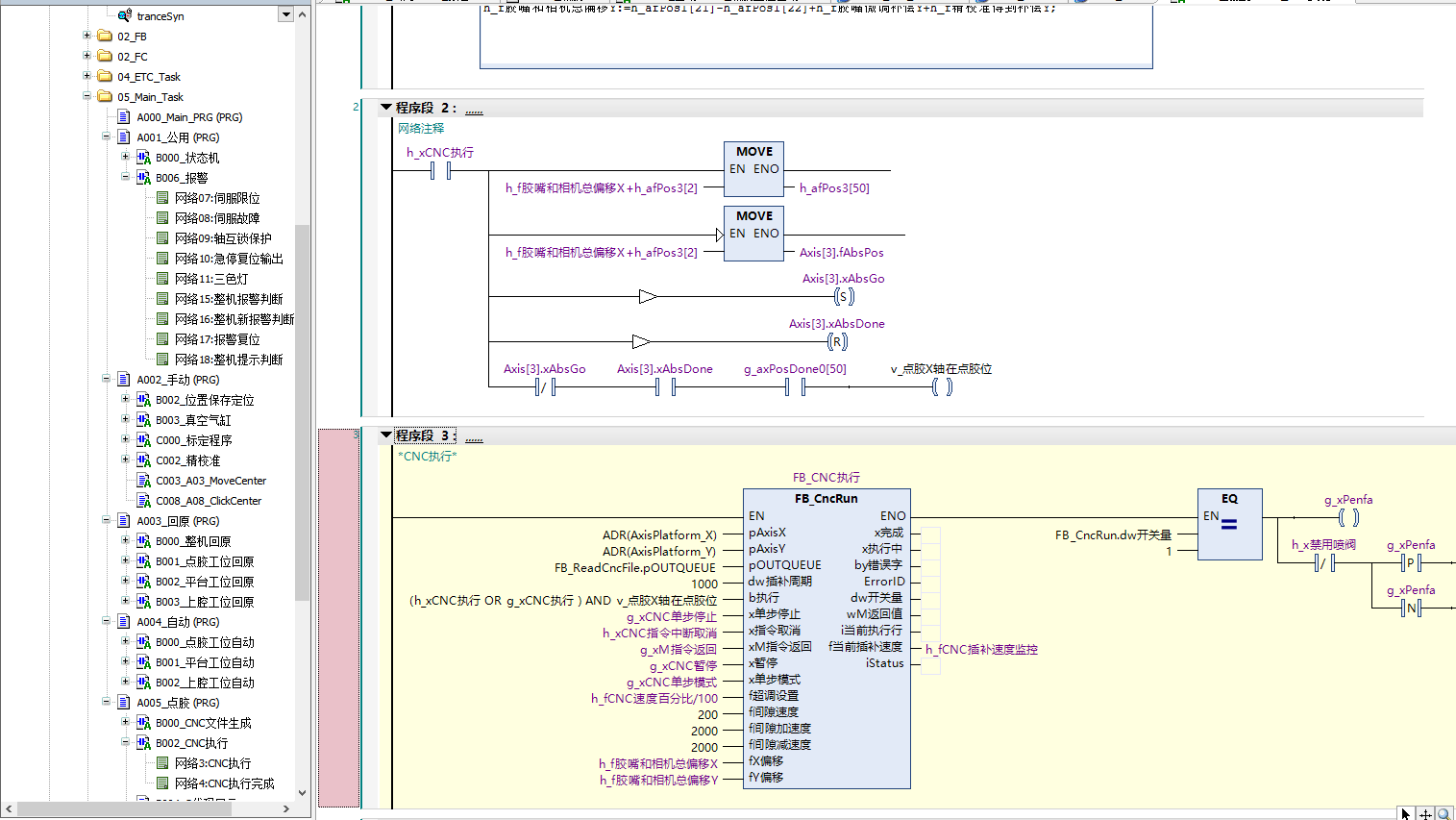Click the A003_回原 program icon
Image resolution: width=1456 pixels, height=820 pixels.
click(124, 520)
